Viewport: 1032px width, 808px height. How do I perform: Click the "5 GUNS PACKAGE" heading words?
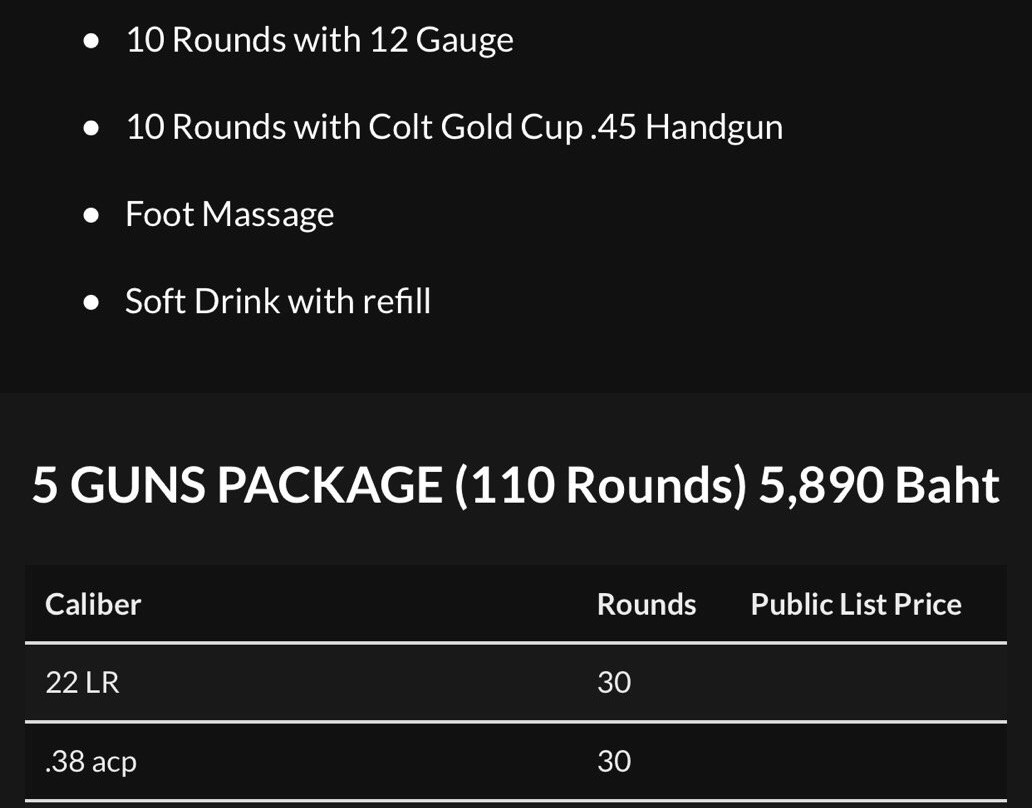coord(237,486)
